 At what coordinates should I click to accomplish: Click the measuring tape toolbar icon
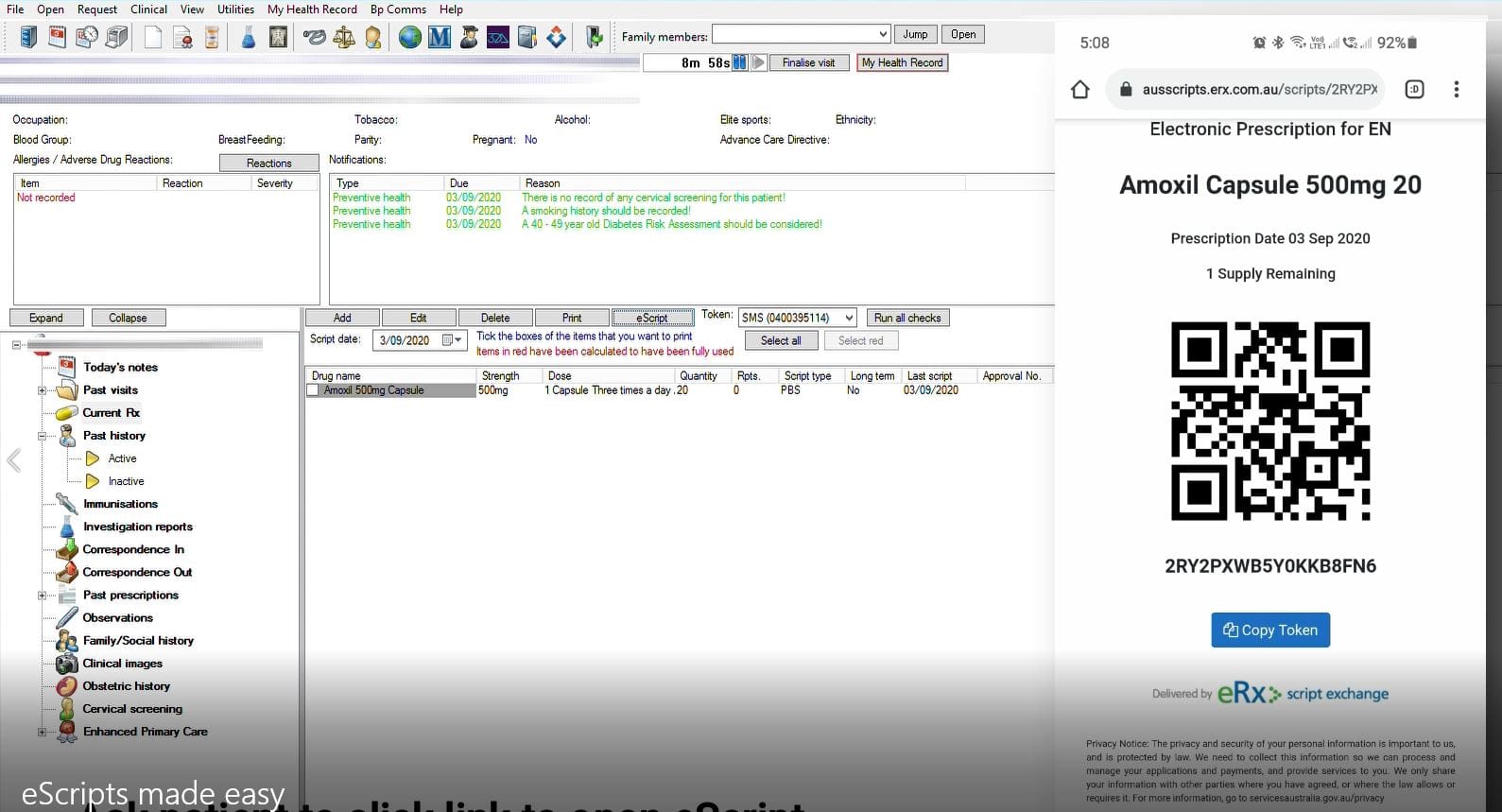point(315,37)
